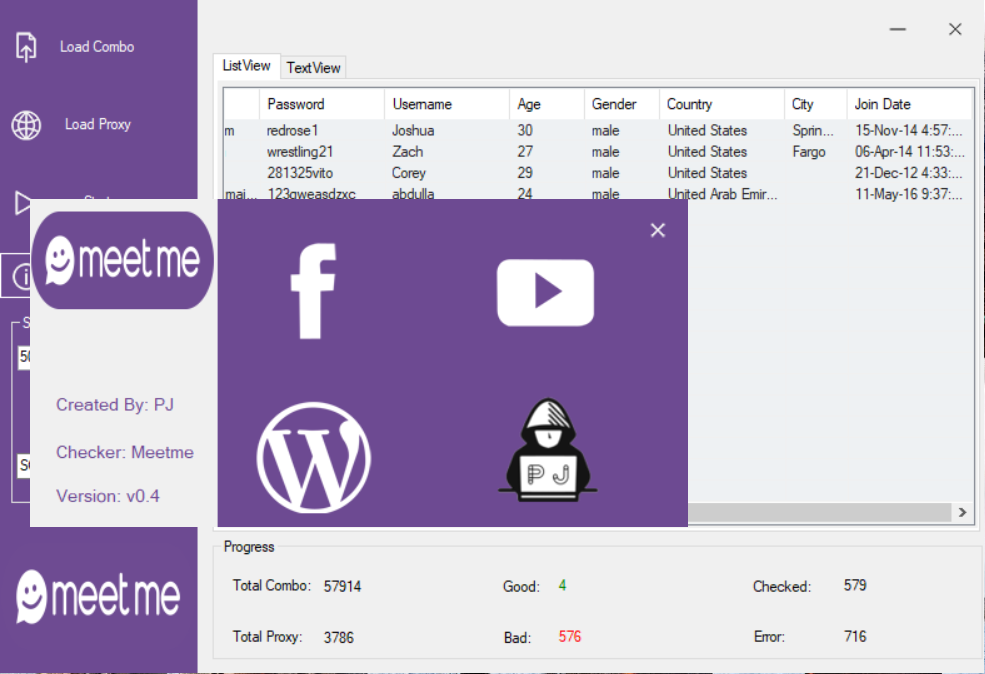Sort by the Age column header
Viewport: 985px width, 674px height.
[547, 104]
